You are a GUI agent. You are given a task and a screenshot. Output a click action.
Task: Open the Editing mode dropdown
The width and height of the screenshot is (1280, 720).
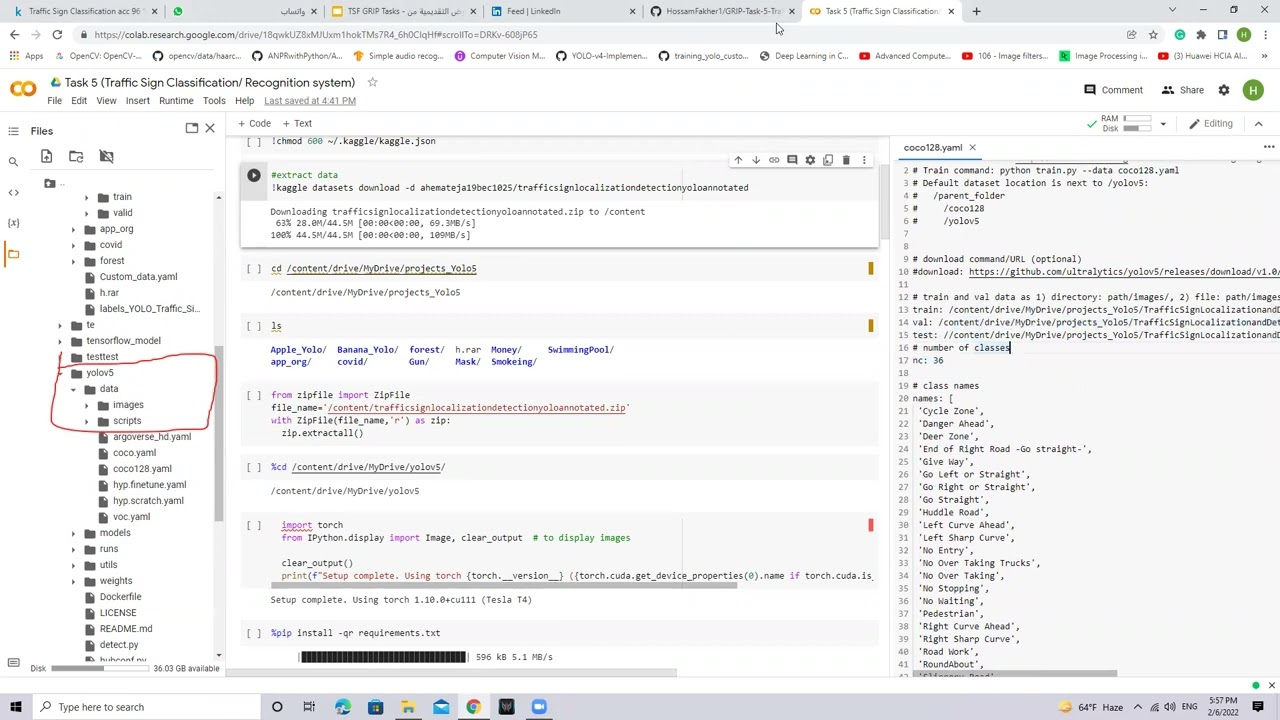[x=1210, y=124]
